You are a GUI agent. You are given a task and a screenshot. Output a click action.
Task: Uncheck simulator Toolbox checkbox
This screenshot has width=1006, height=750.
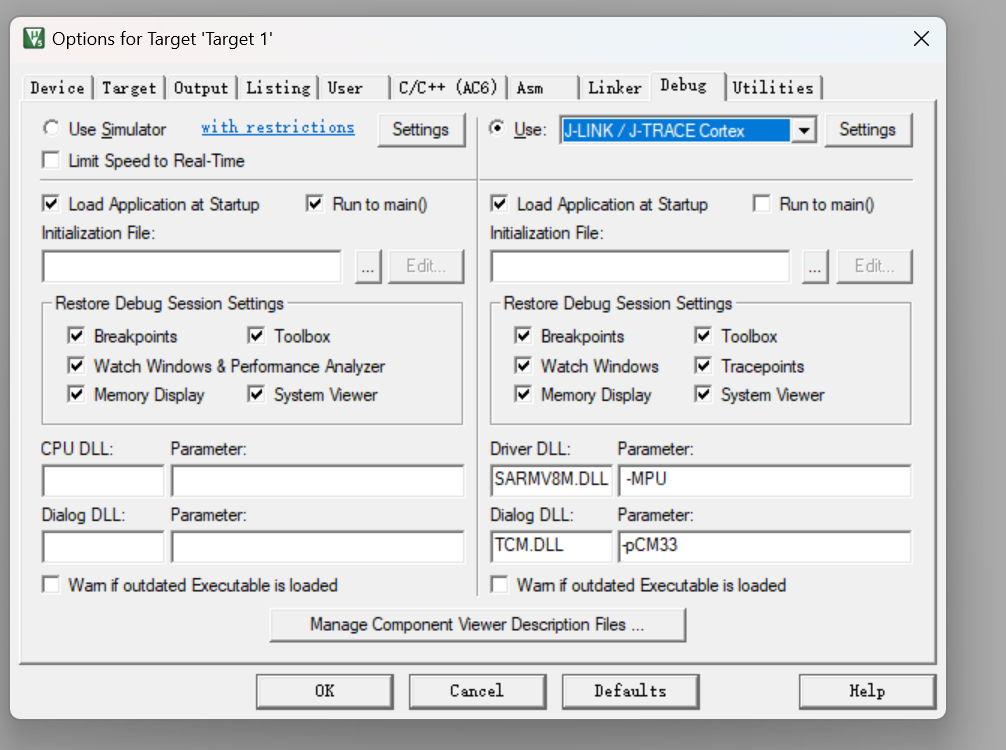tap(256, 336)
